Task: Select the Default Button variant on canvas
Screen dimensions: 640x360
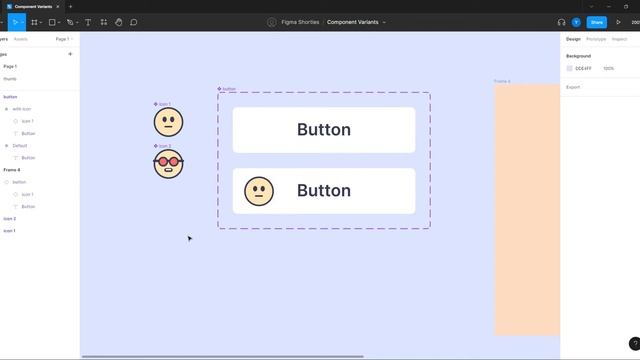Action: click(324, 130)
